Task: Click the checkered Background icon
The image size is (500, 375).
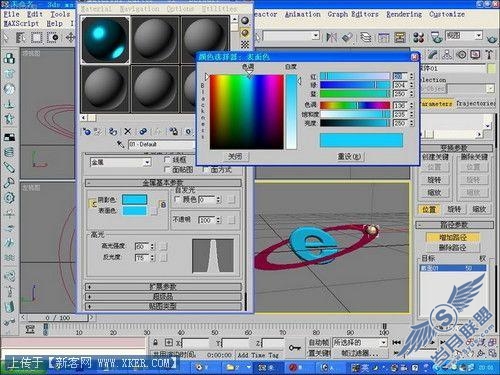Action: pyautogui.click(x=245, y=44)
